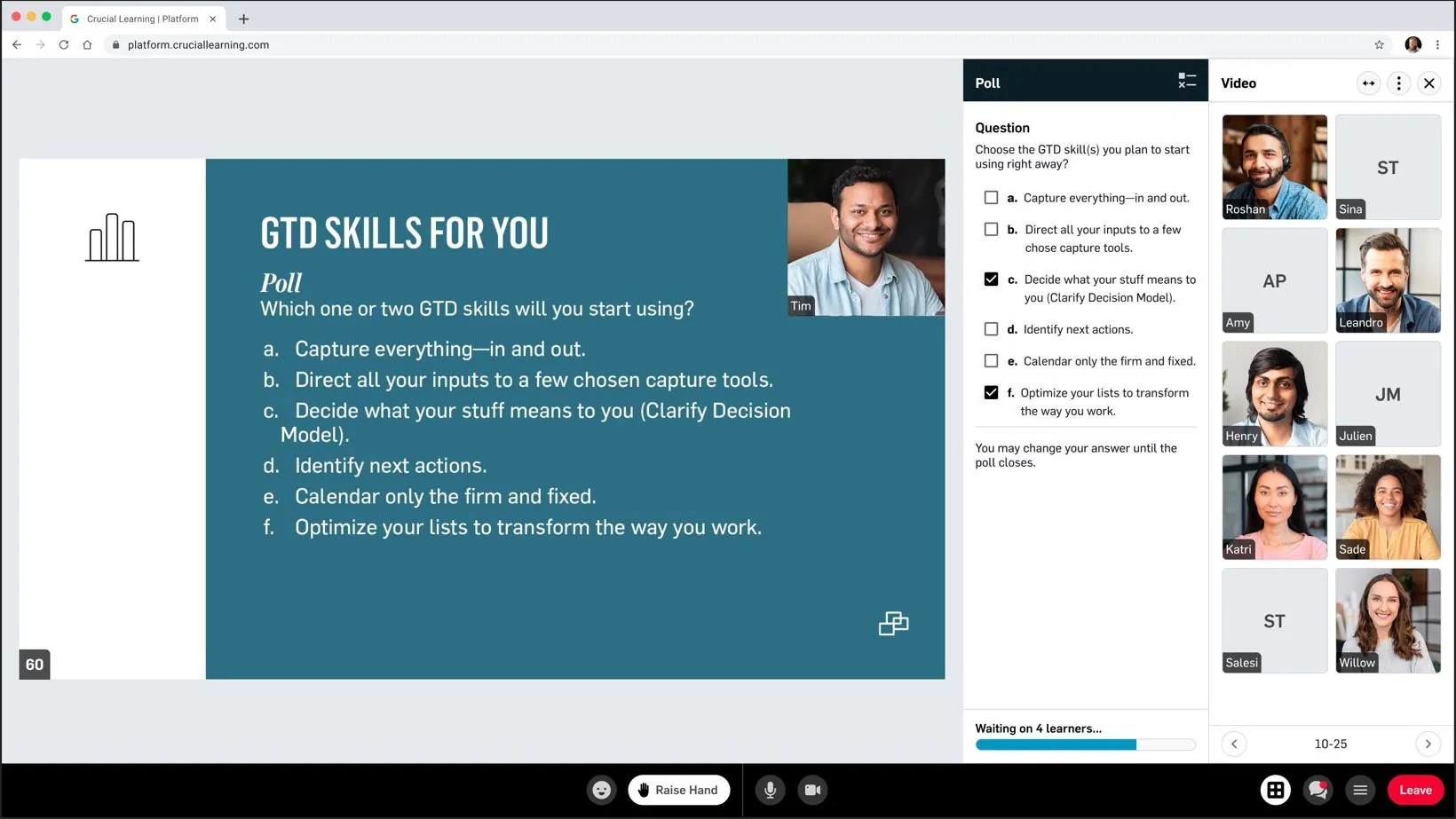1456x819 pixels.
Task: Open the chat messages icon
Action: click(x=1318, y=790)
